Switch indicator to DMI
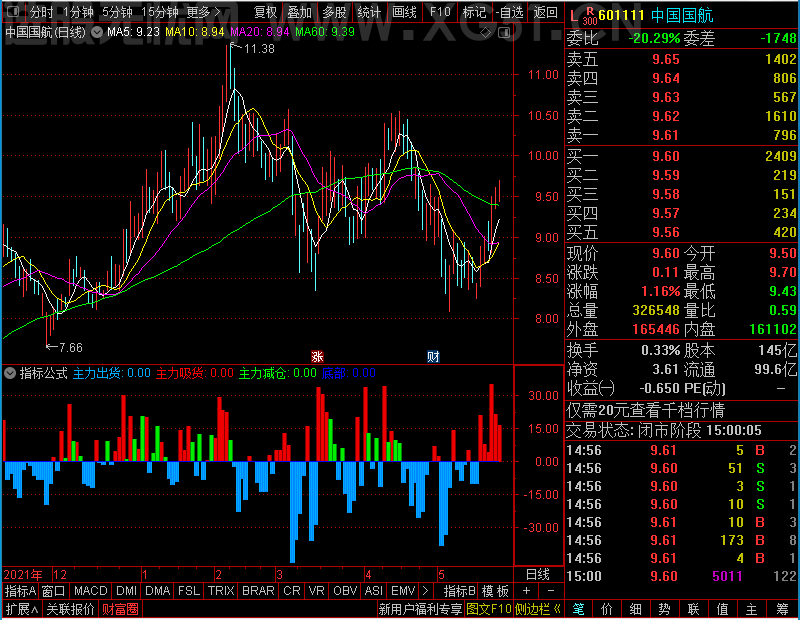 coord(127,591)
